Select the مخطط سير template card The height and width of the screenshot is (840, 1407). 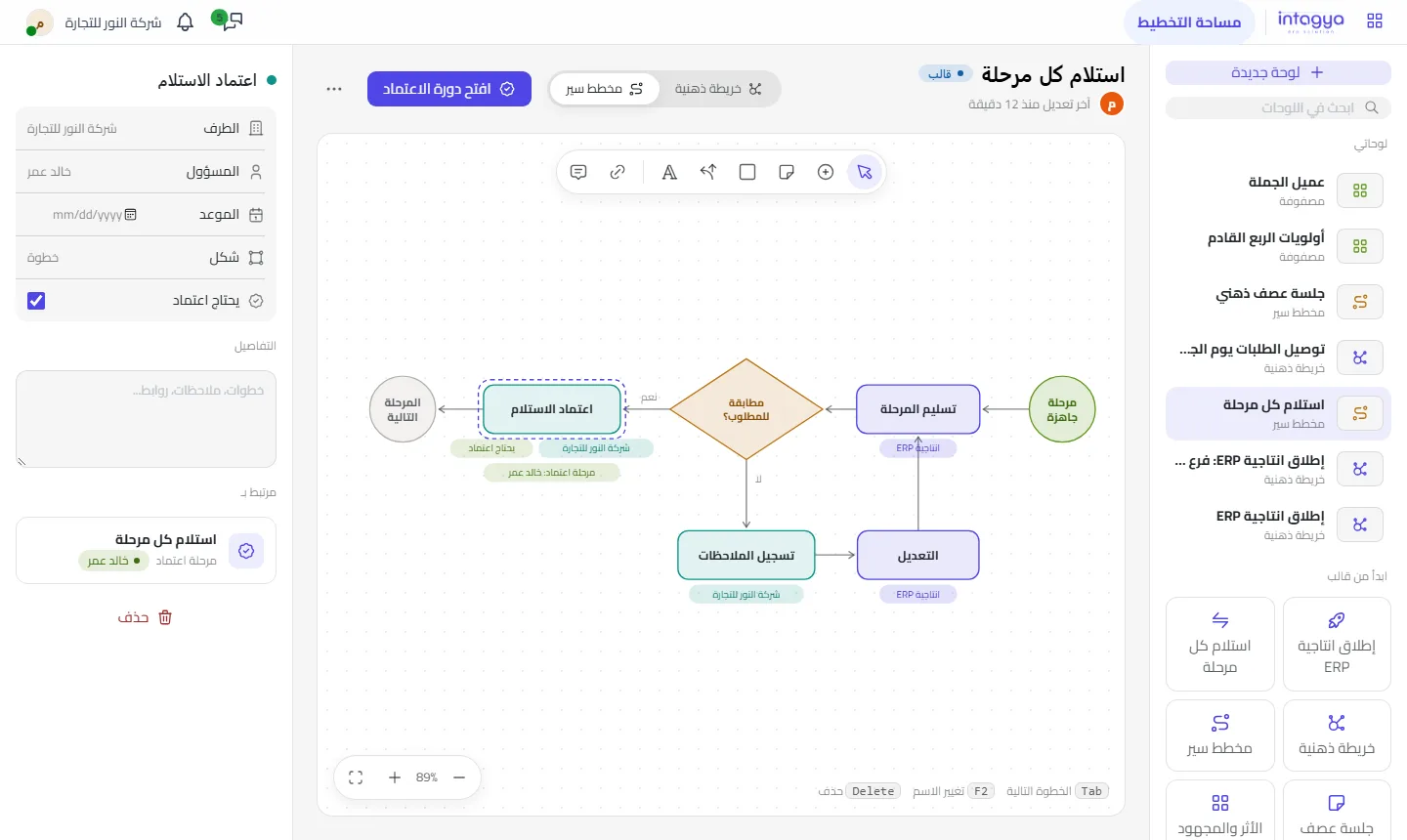point(1220,735)
